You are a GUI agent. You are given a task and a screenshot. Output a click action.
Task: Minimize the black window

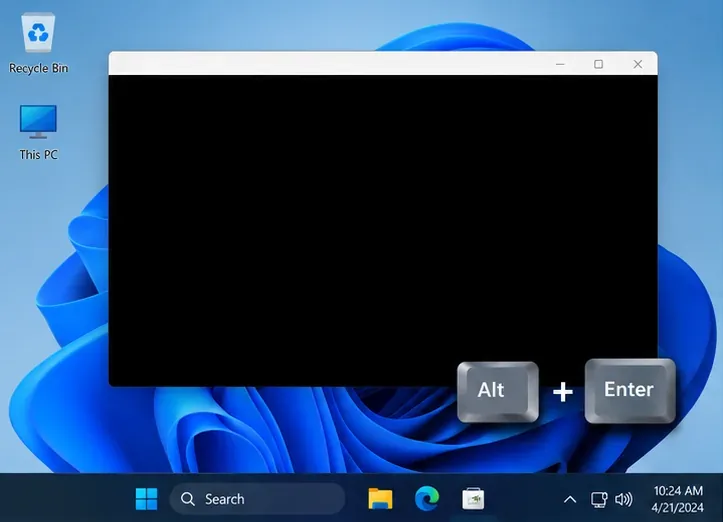click(x=560, y=64)
